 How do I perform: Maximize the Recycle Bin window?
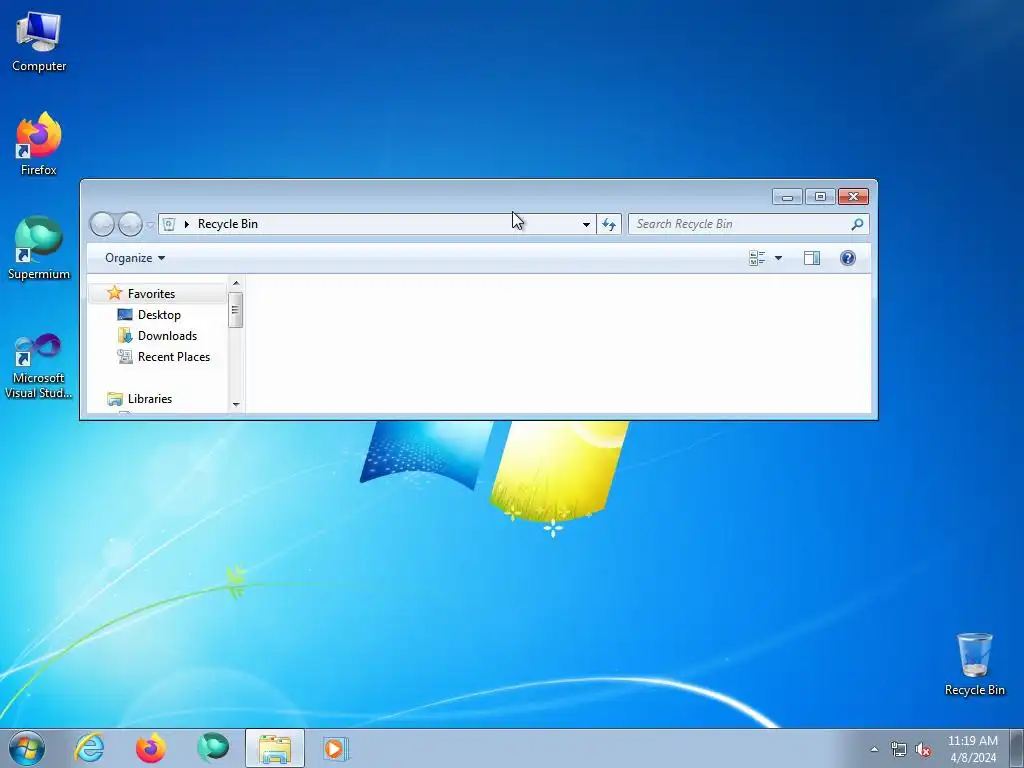coord(820,197)
